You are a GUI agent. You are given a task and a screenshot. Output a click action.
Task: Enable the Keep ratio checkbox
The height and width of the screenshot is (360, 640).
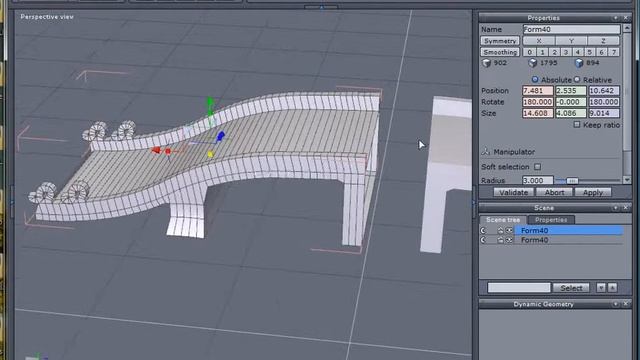coord(577,124)
